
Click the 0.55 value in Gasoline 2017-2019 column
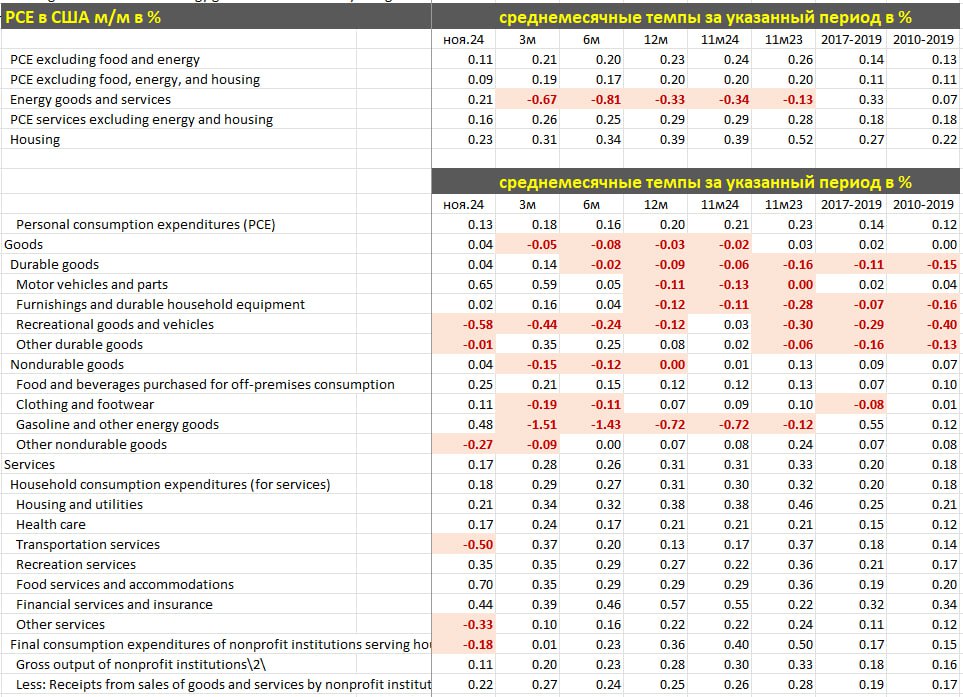(x=871, y=425)
